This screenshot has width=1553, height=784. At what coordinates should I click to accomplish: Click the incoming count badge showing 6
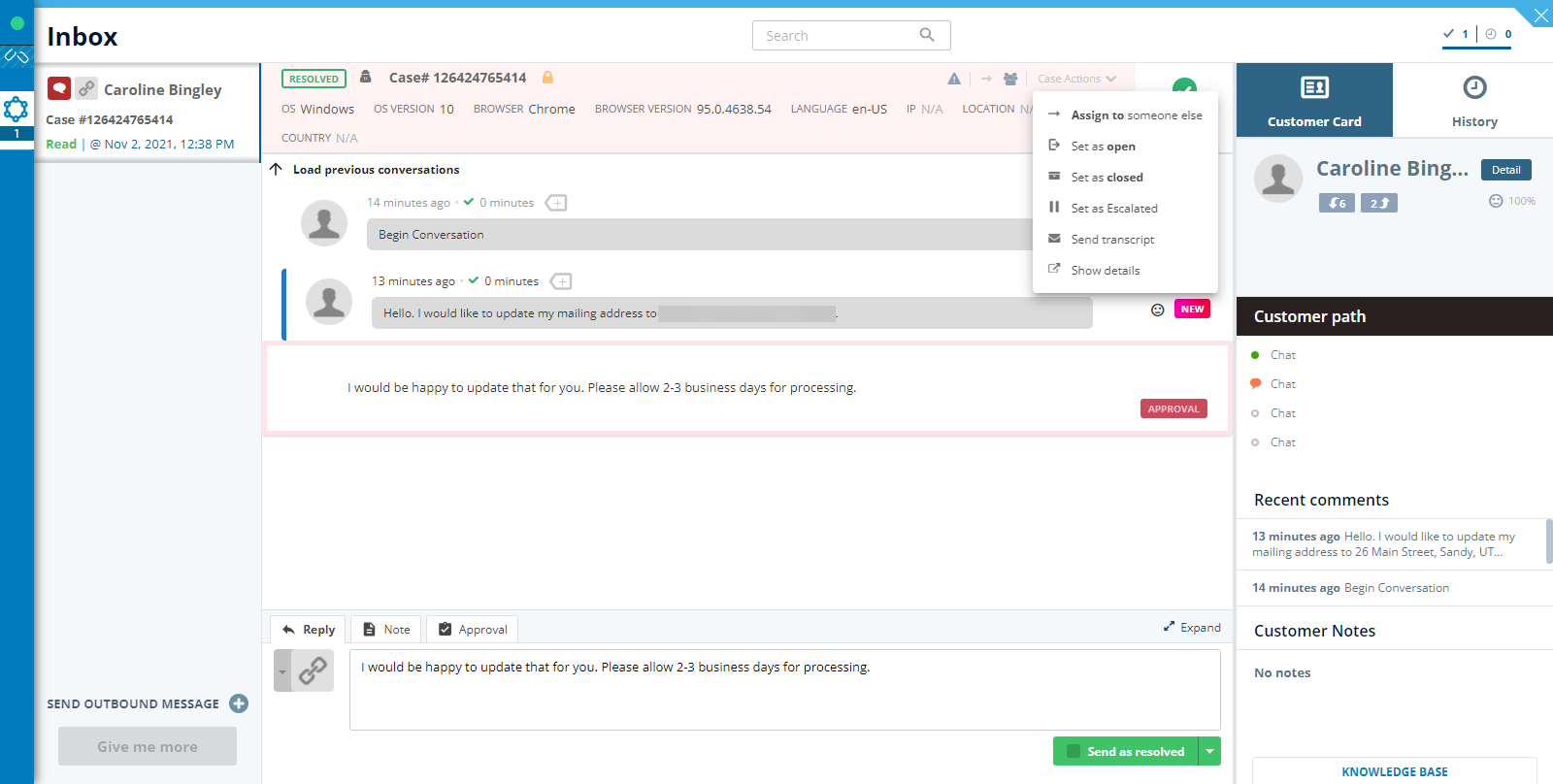tap(1337, 203)
